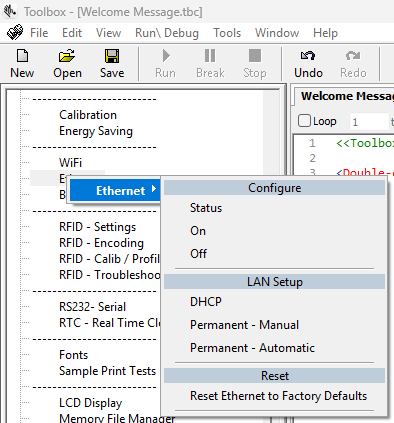Image resolution: width=394 pixels, height=423 pixels.
Task: Select RTC - Real Time Clock entry
Action: (110, 323)
